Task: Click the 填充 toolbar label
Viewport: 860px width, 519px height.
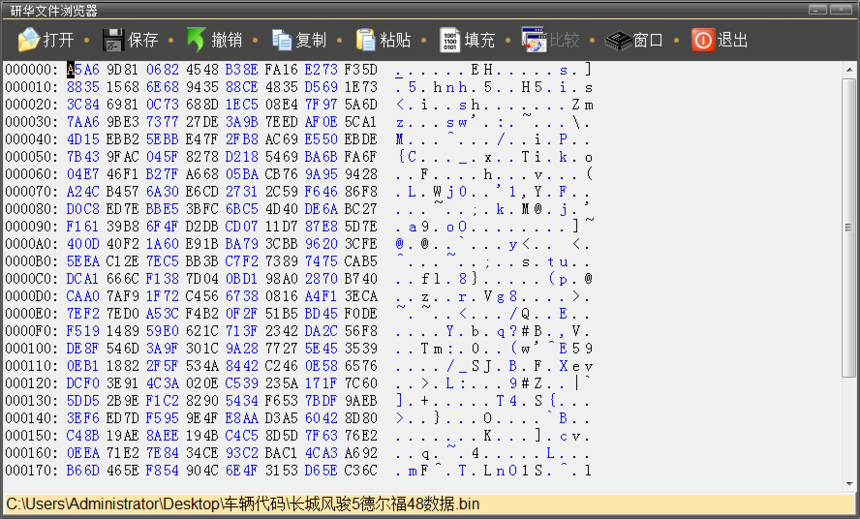Action: [480, 40]
